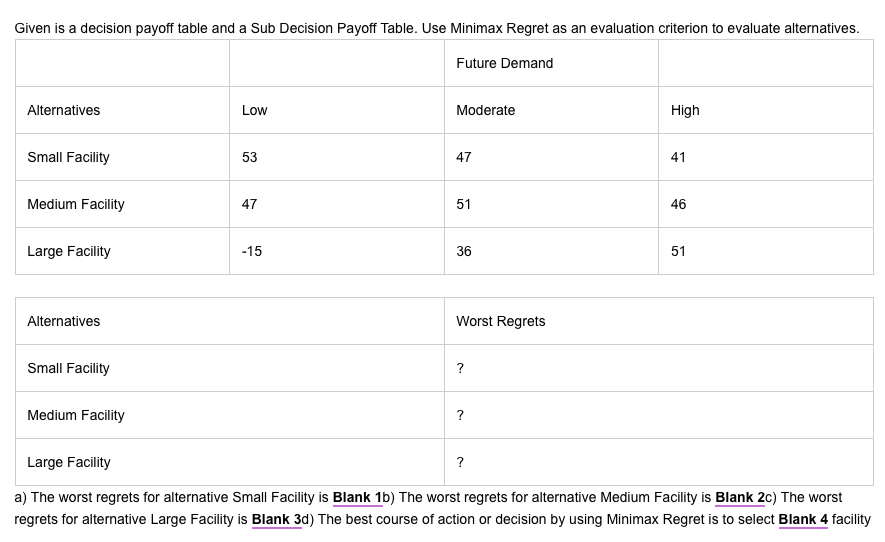Click Large Facility high demand value 51
This screenshot has height=542, width=885.
pos(766,251)
